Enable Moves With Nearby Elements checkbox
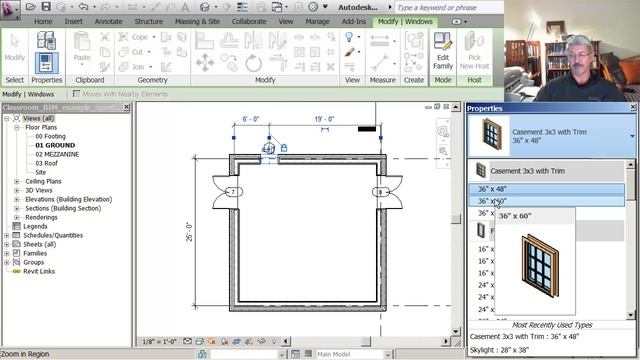 point(76,94)
